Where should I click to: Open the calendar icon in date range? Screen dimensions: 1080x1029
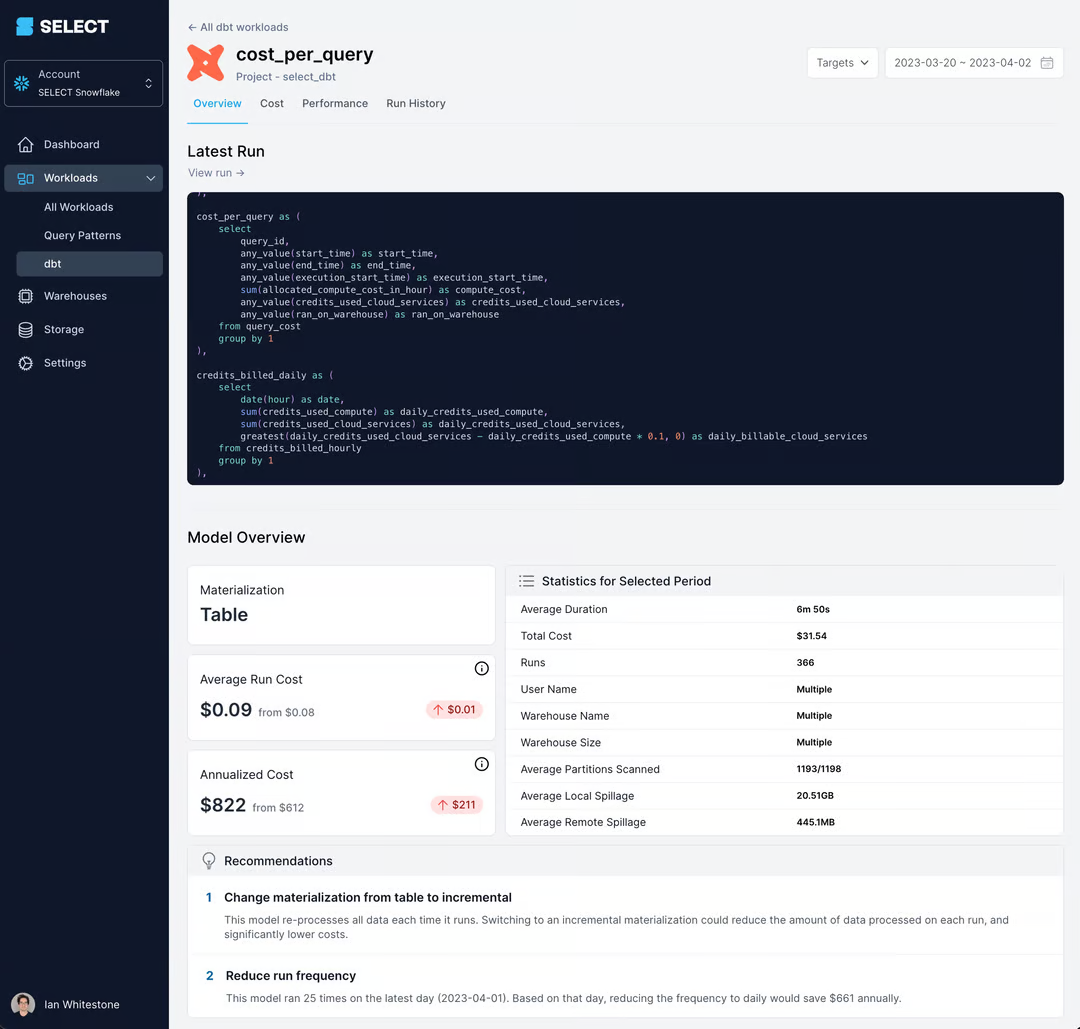1046,63
